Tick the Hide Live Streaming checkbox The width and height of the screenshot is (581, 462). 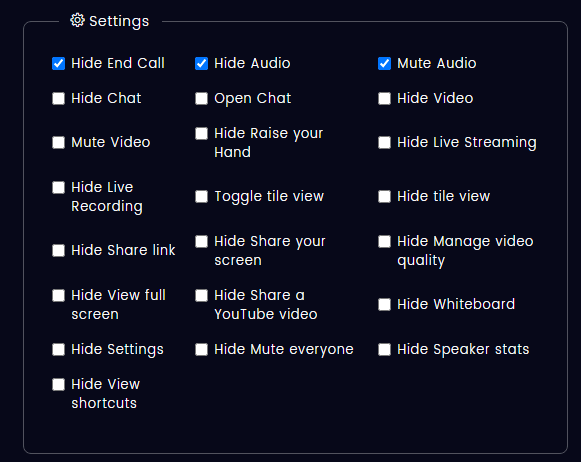[x=385, y=142]
